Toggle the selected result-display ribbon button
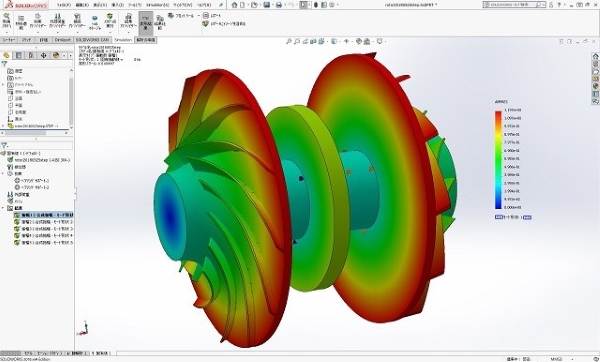 (x=145, y=22)
